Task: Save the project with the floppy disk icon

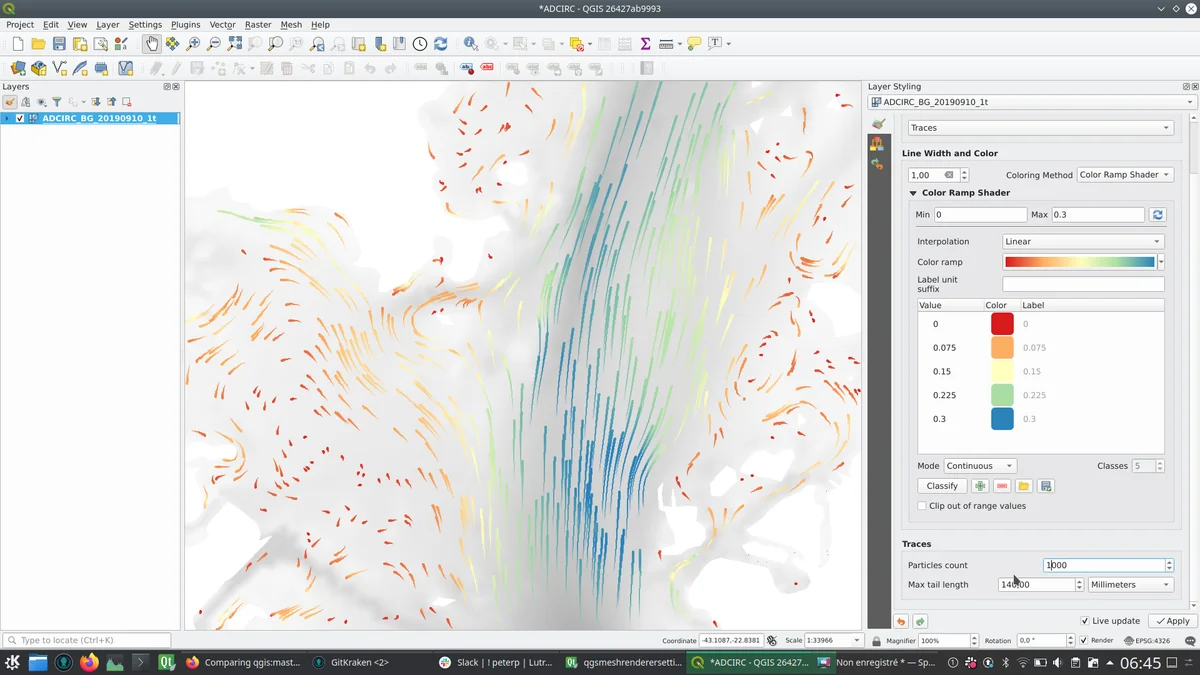Action: pos(59,44)
